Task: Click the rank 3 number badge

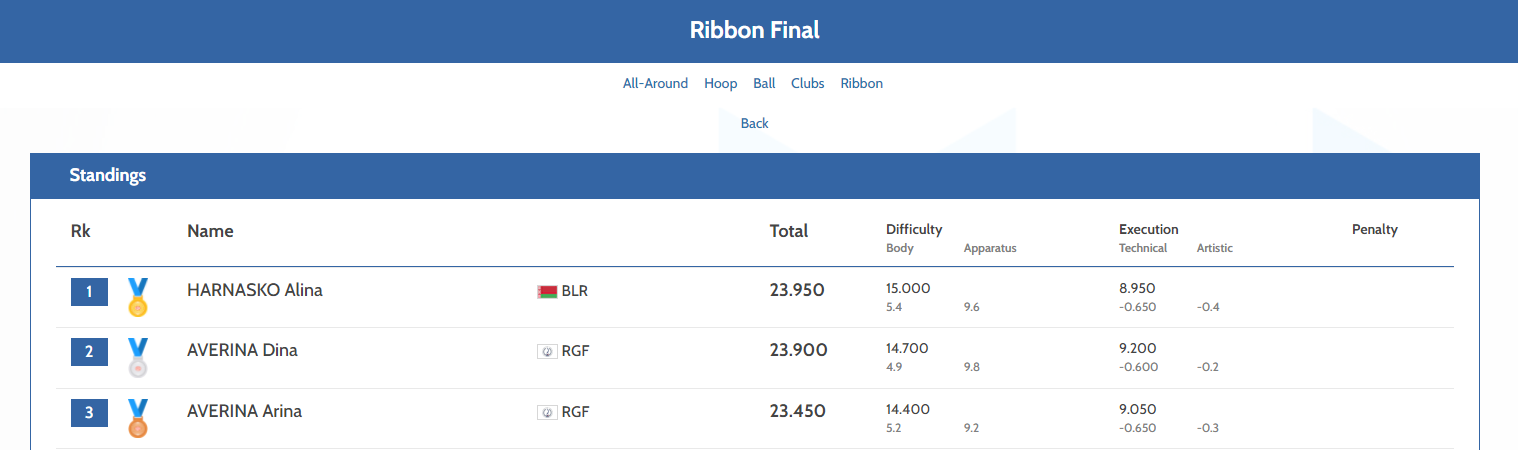Action: click(89, 412)
